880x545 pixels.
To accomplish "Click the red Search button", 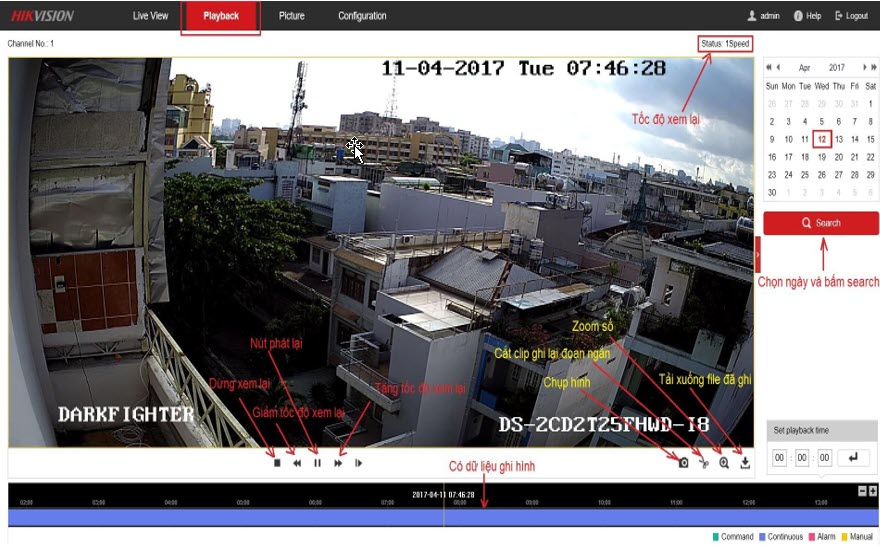I will click(x=820, y=223).
